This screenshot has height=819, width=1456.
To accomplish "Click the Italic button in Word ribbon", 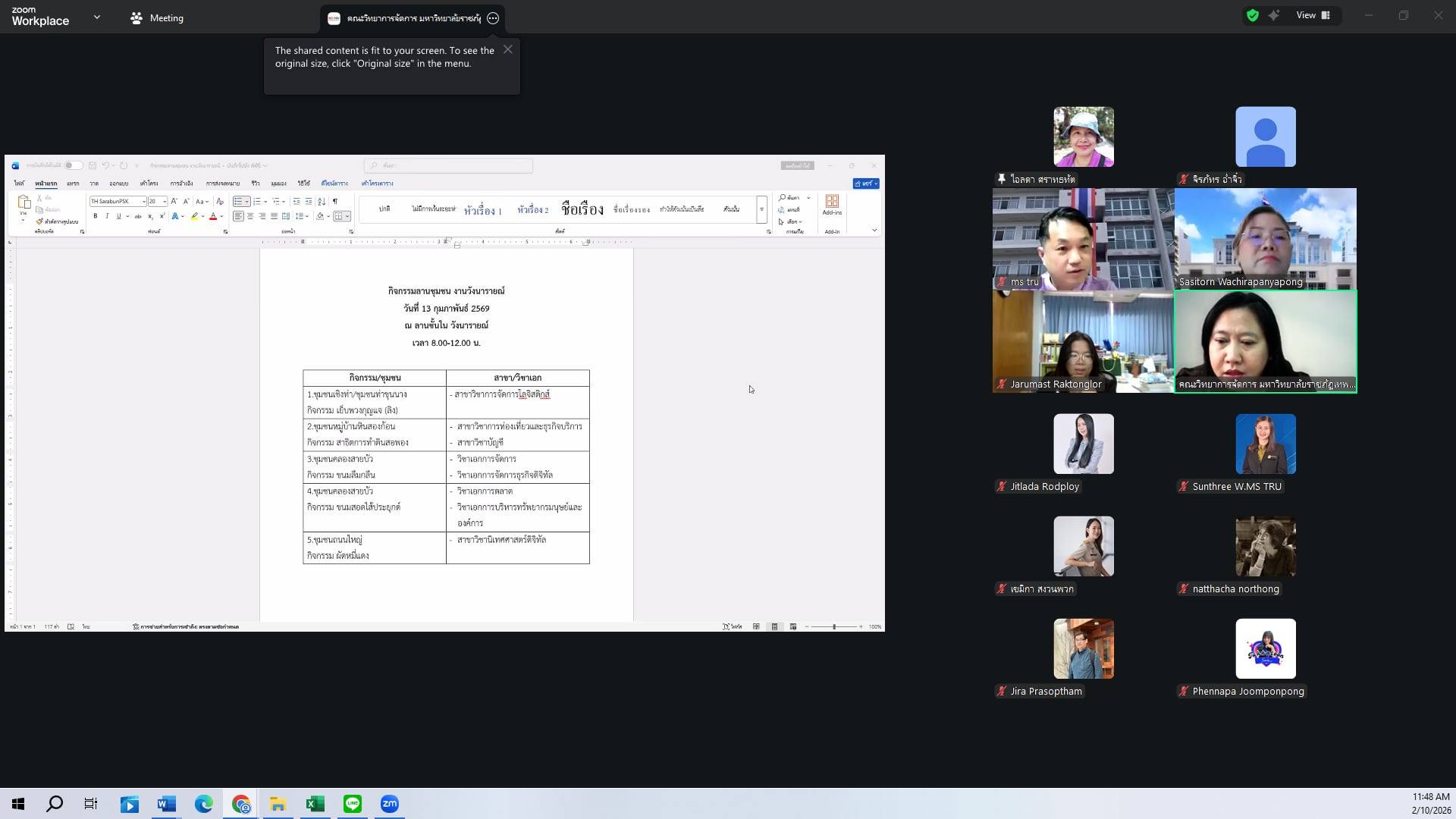I will [x=107, y=216].
